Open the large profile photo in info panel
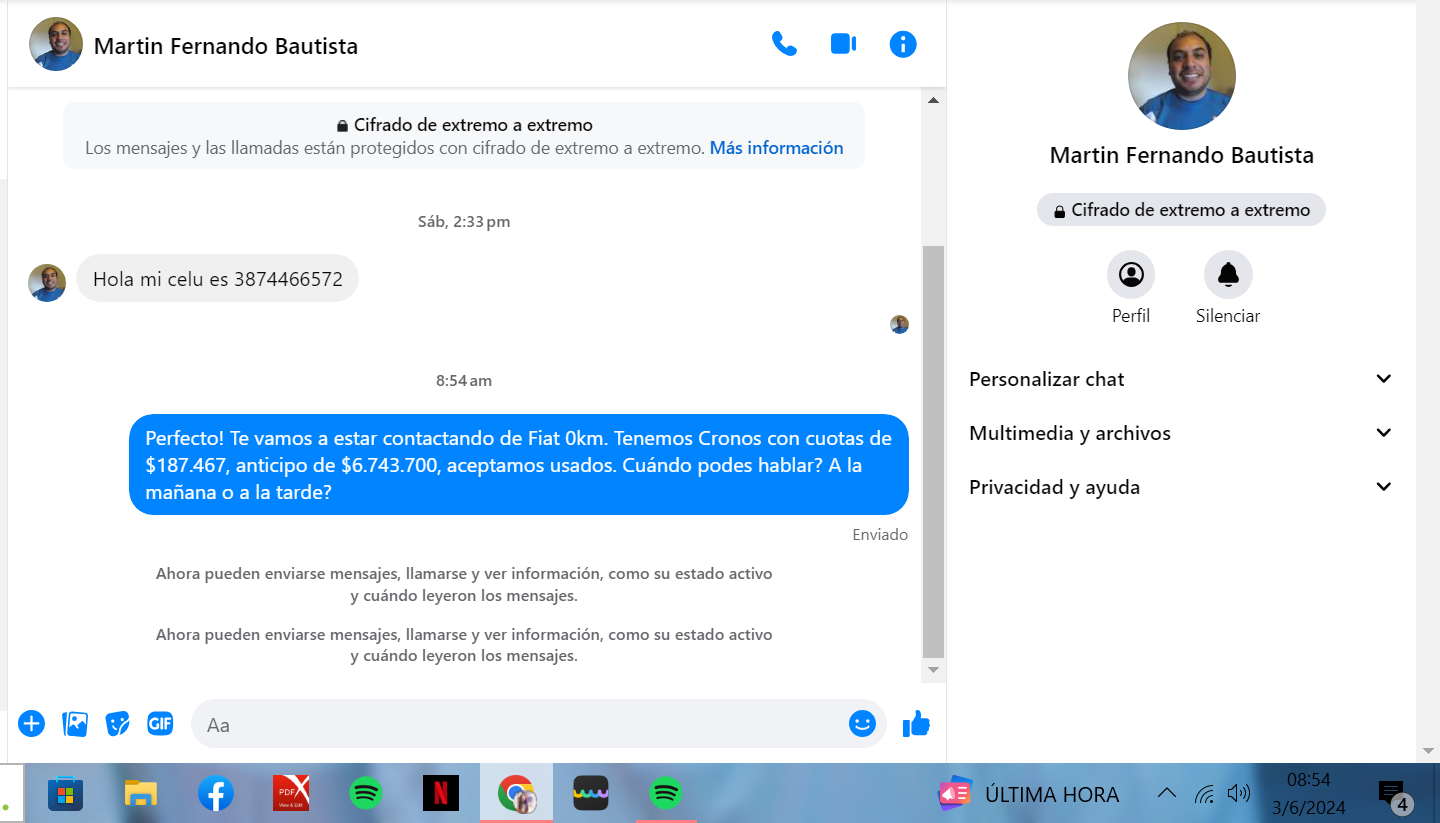Viewport: 1440px width, 823px height. [1182, 76]
